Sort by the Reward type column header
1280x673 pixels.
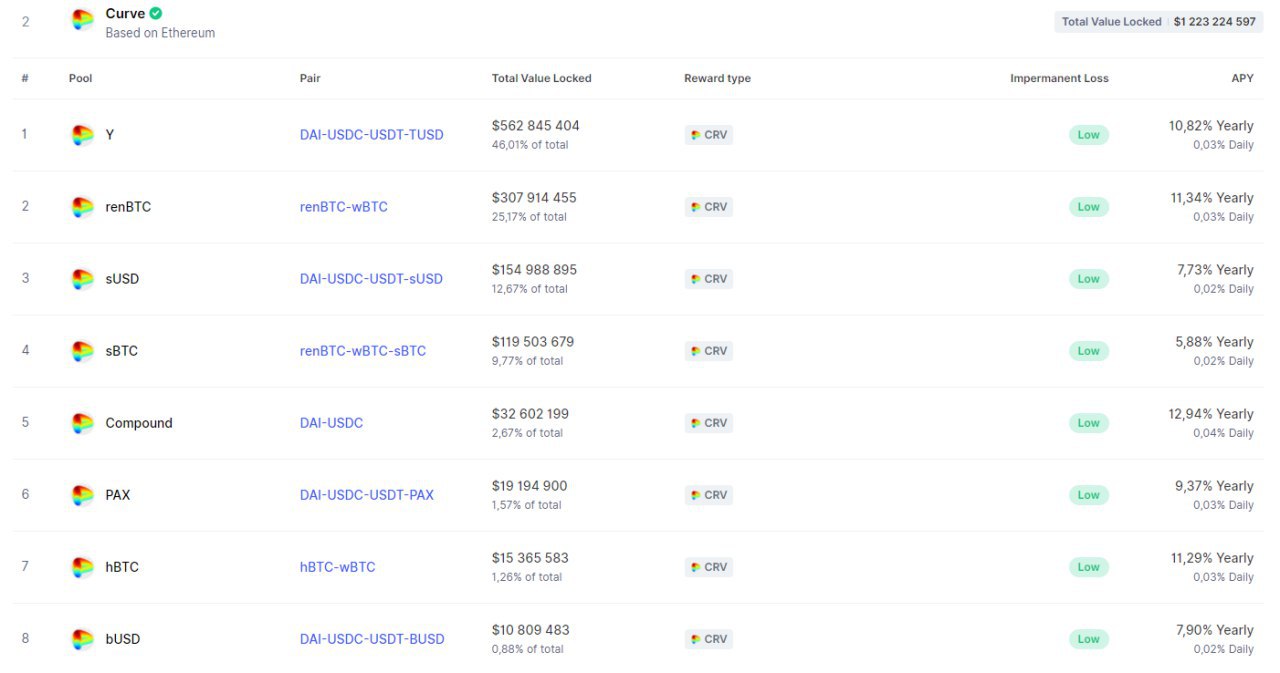[x=717, y=78]
